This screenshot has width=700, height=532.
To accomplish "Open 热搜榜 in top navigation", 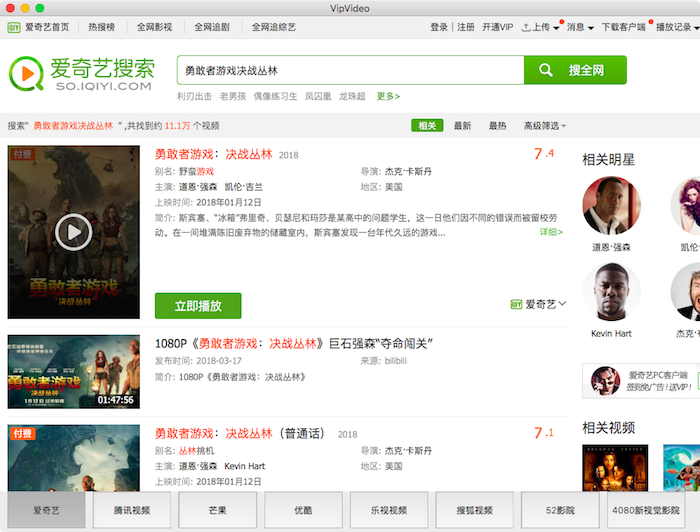I will [x=101, y=27].
